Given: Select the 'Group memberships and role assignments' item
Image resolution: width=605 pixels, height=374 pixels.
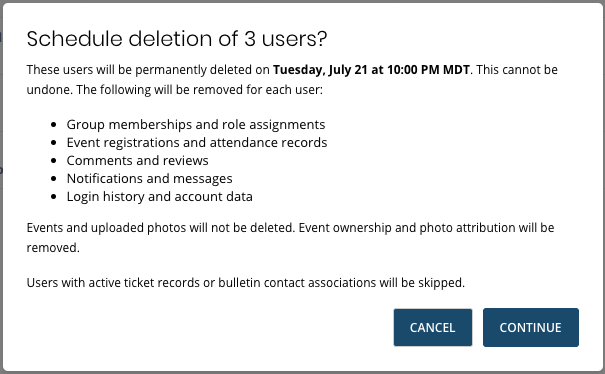Looking at the screenshot, I should click(196, 125).
